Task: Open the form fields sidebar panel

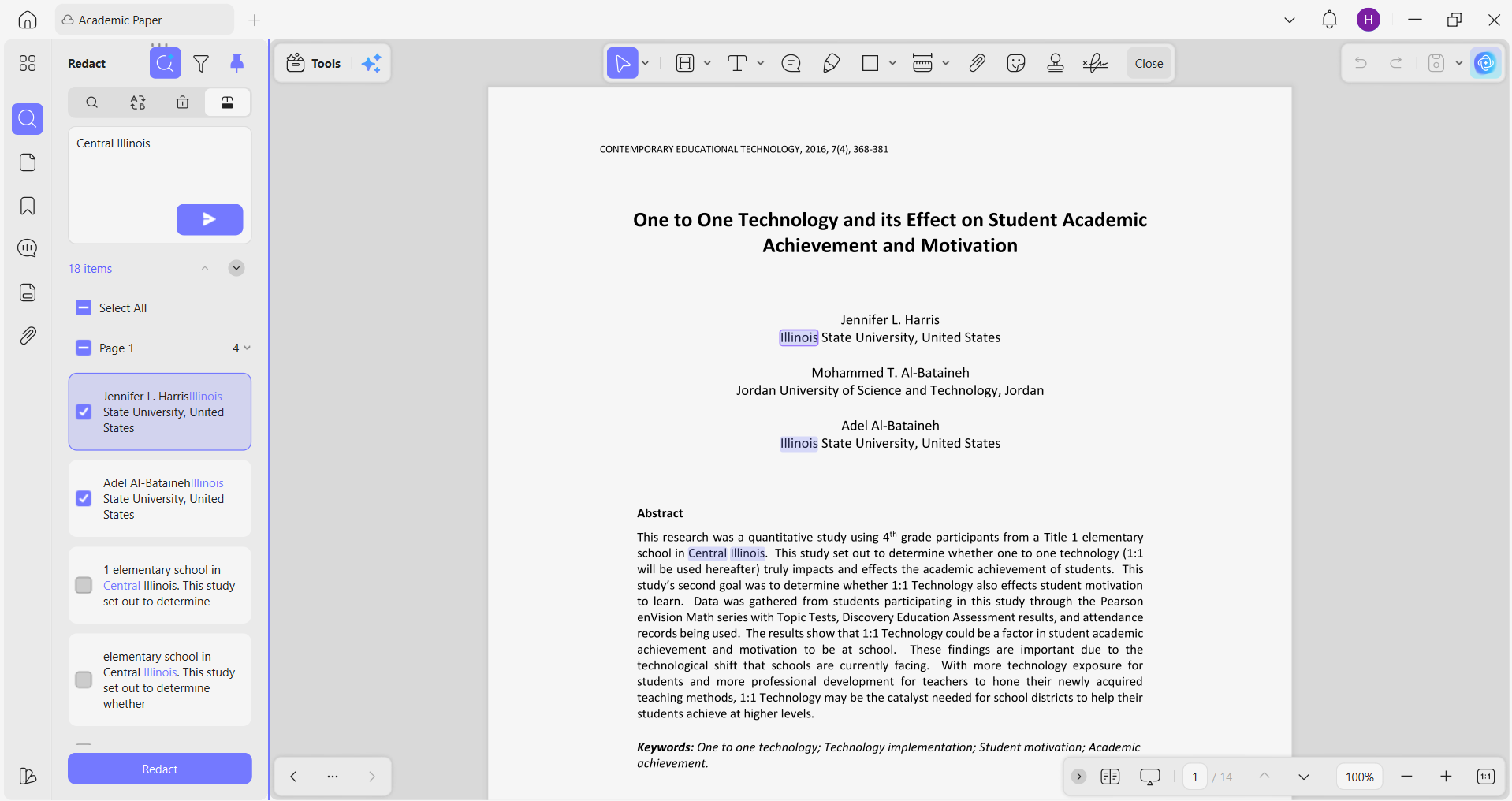Action: click(28, 292)
